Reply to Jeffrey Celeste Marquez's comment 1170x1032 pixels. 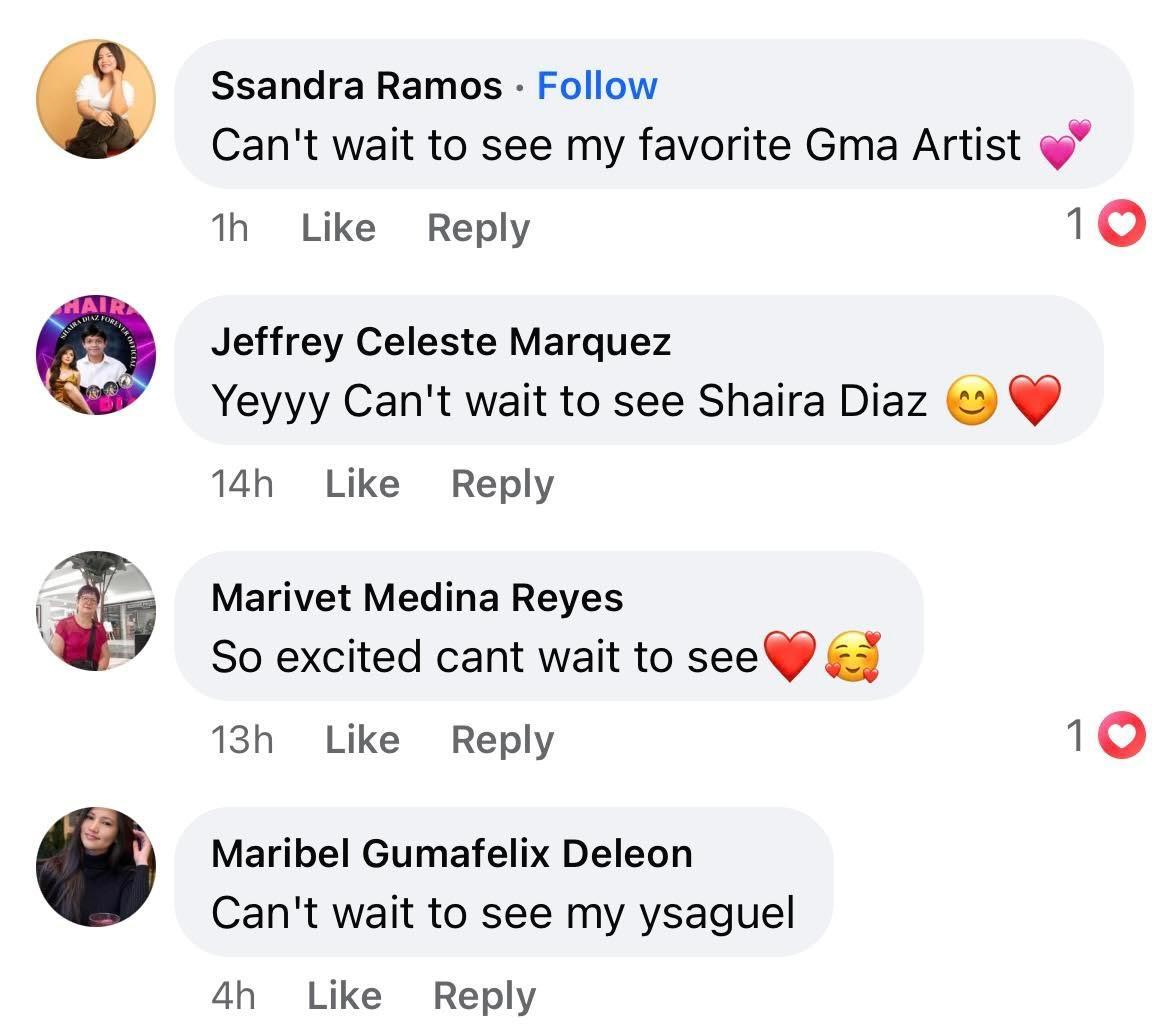coord(502,484)
